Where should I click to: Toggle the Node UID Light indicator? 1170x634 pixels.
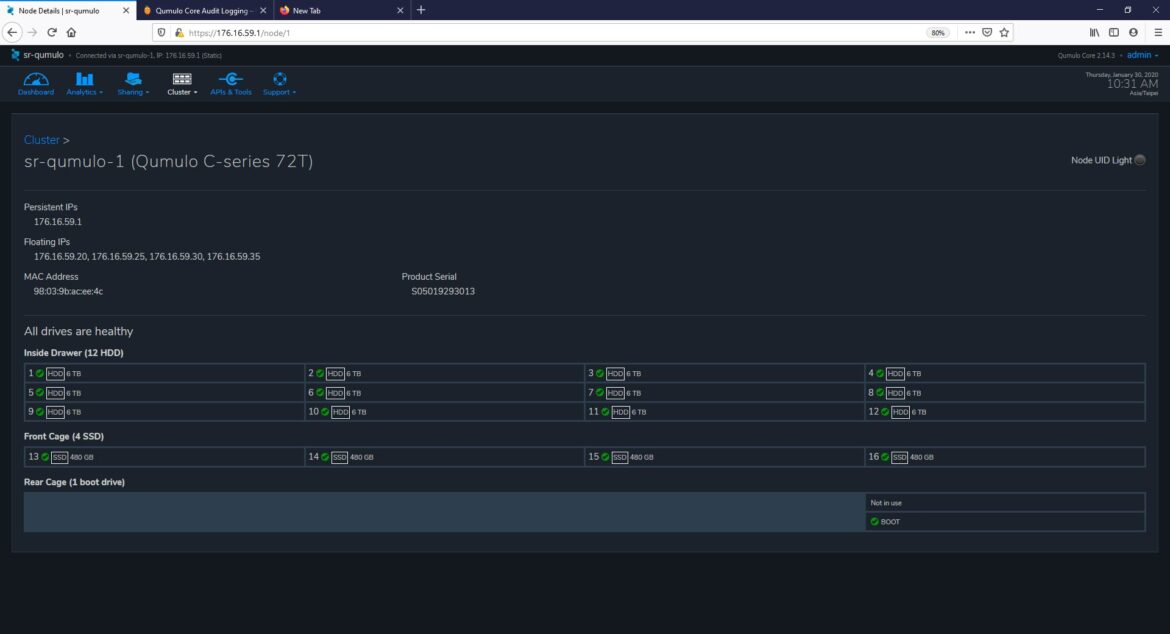[x=1139, y=160]
